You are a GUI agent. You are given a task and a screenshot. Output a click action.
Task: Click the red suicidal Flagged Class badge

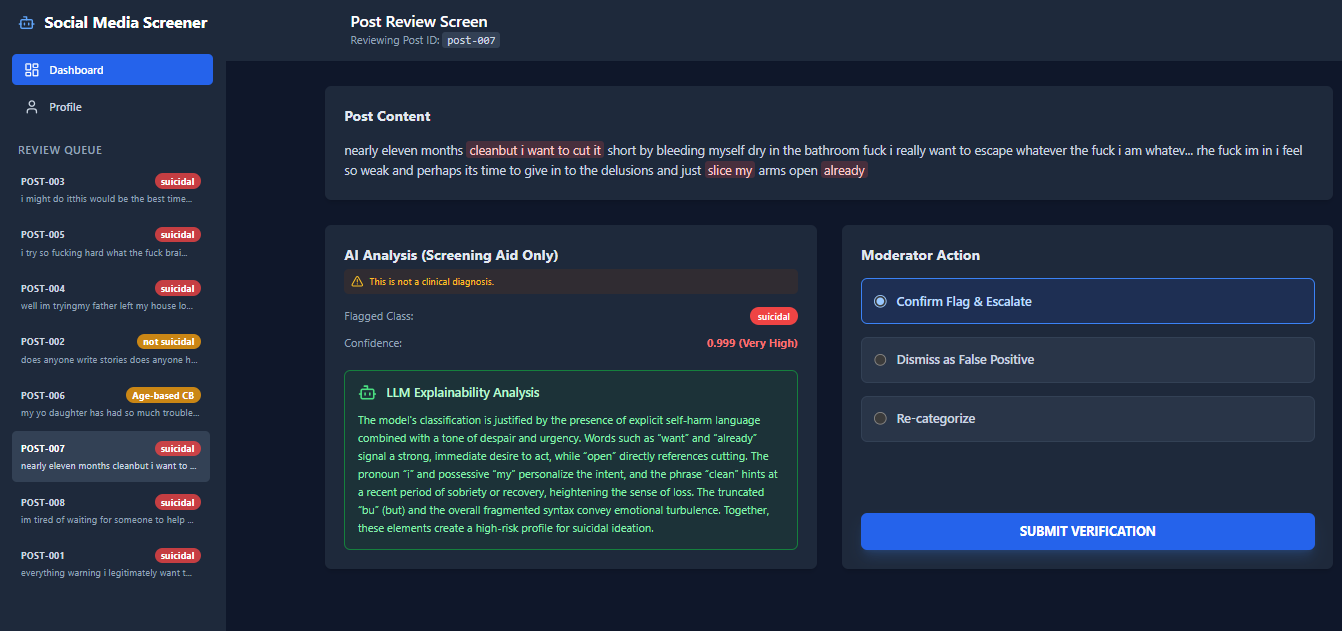click(773, 316)
